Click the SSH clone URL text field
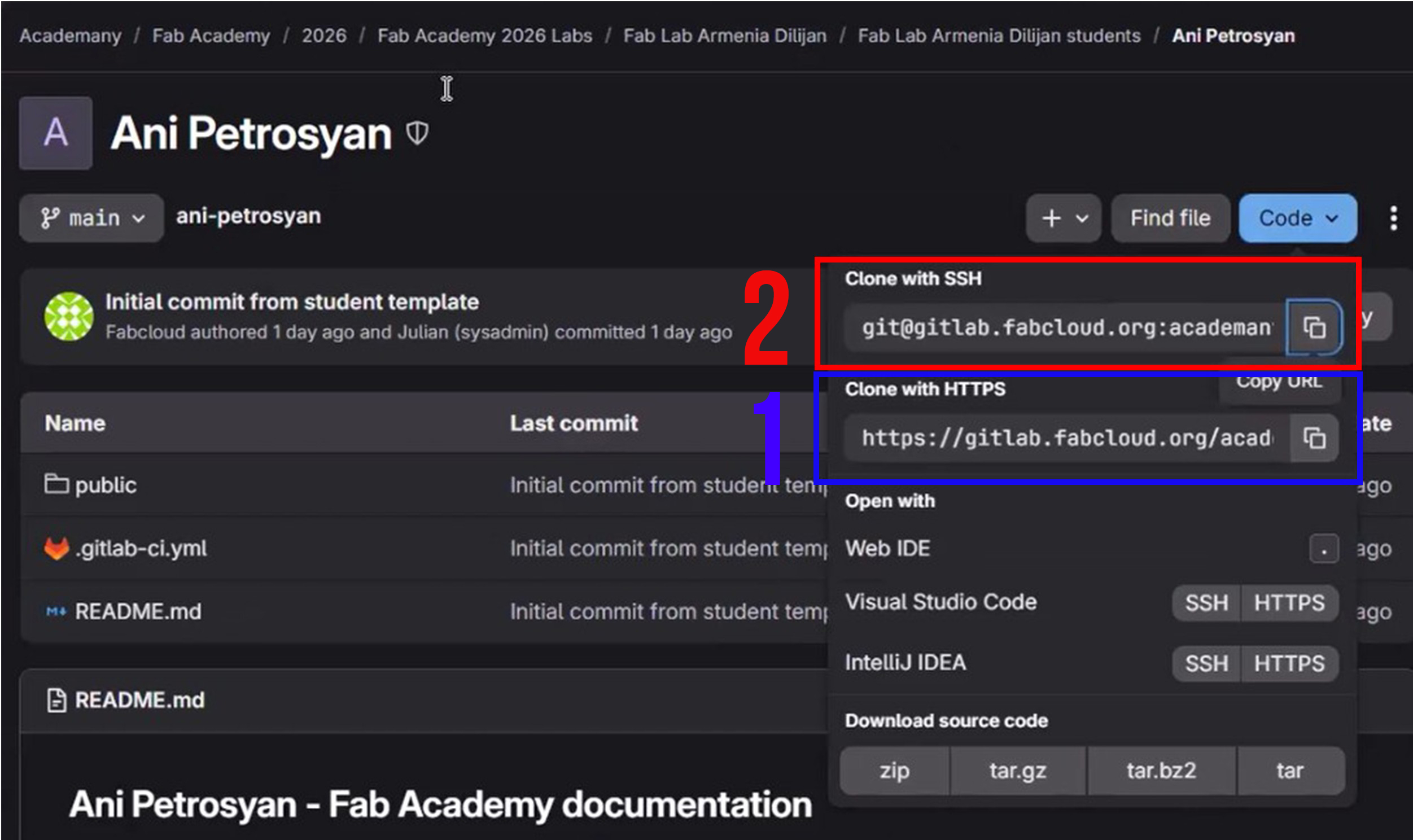The width and height of the screenshot is (1413, 840). (x=1064, y=327)
